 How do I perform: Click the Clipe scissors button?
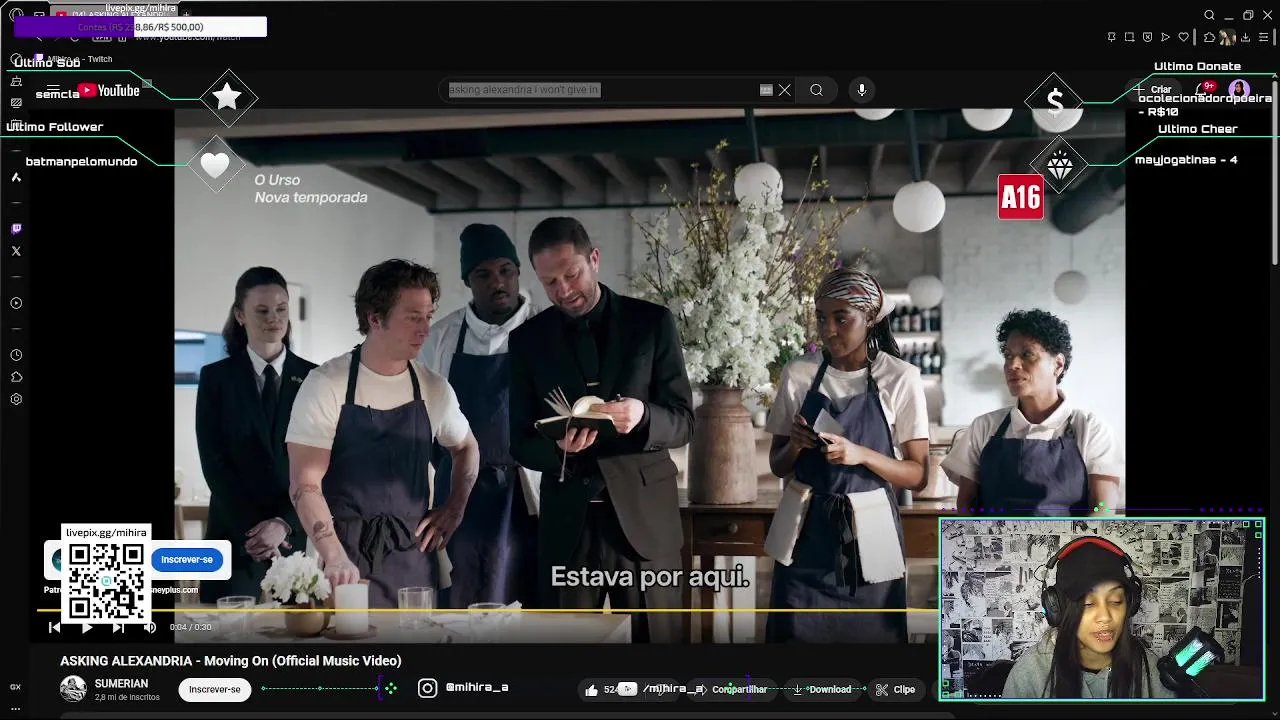tap(895, 689)
